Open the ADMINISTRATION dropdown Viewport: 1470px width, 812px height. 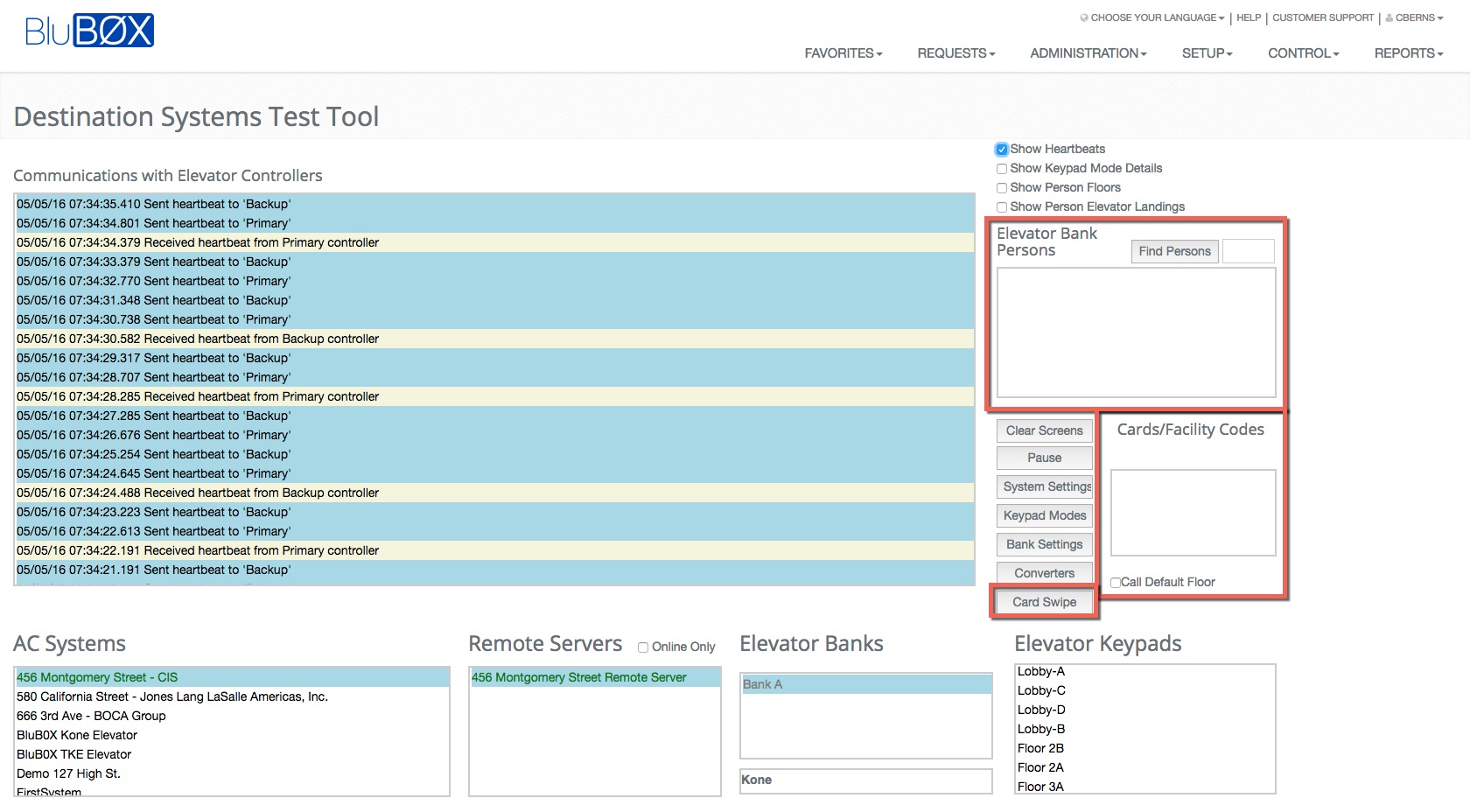tap(1087, 52)
